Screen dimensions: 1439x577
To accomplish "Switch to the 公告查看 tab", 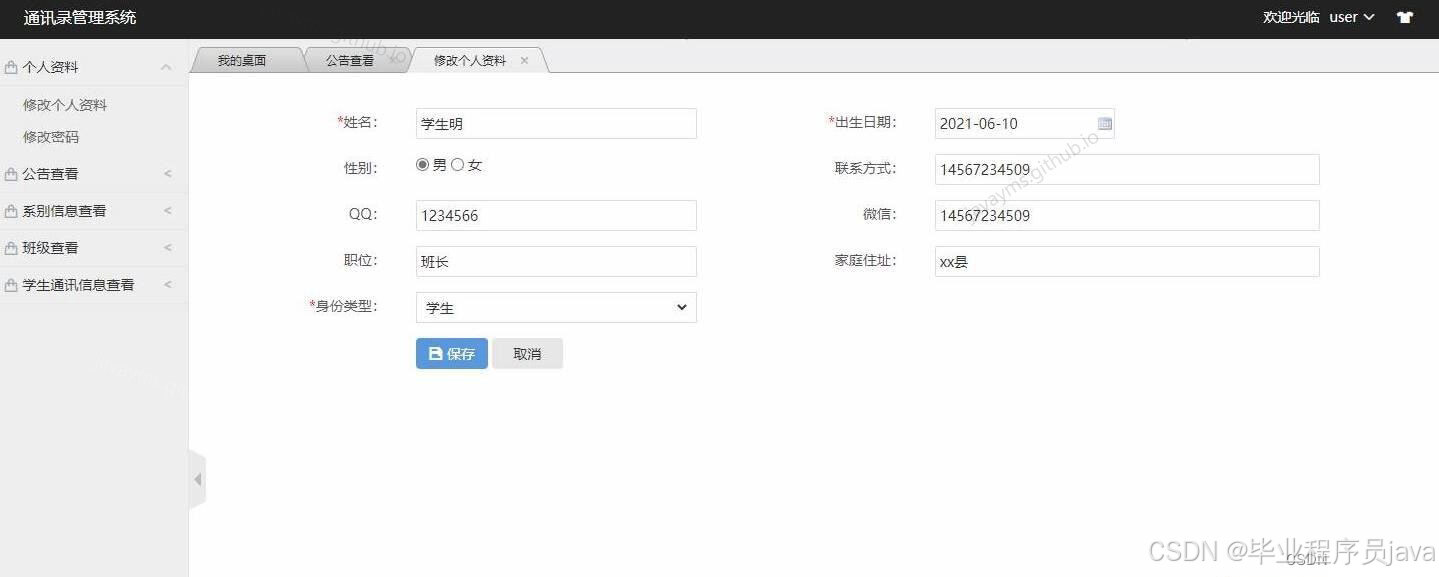I will pos(350,60).
